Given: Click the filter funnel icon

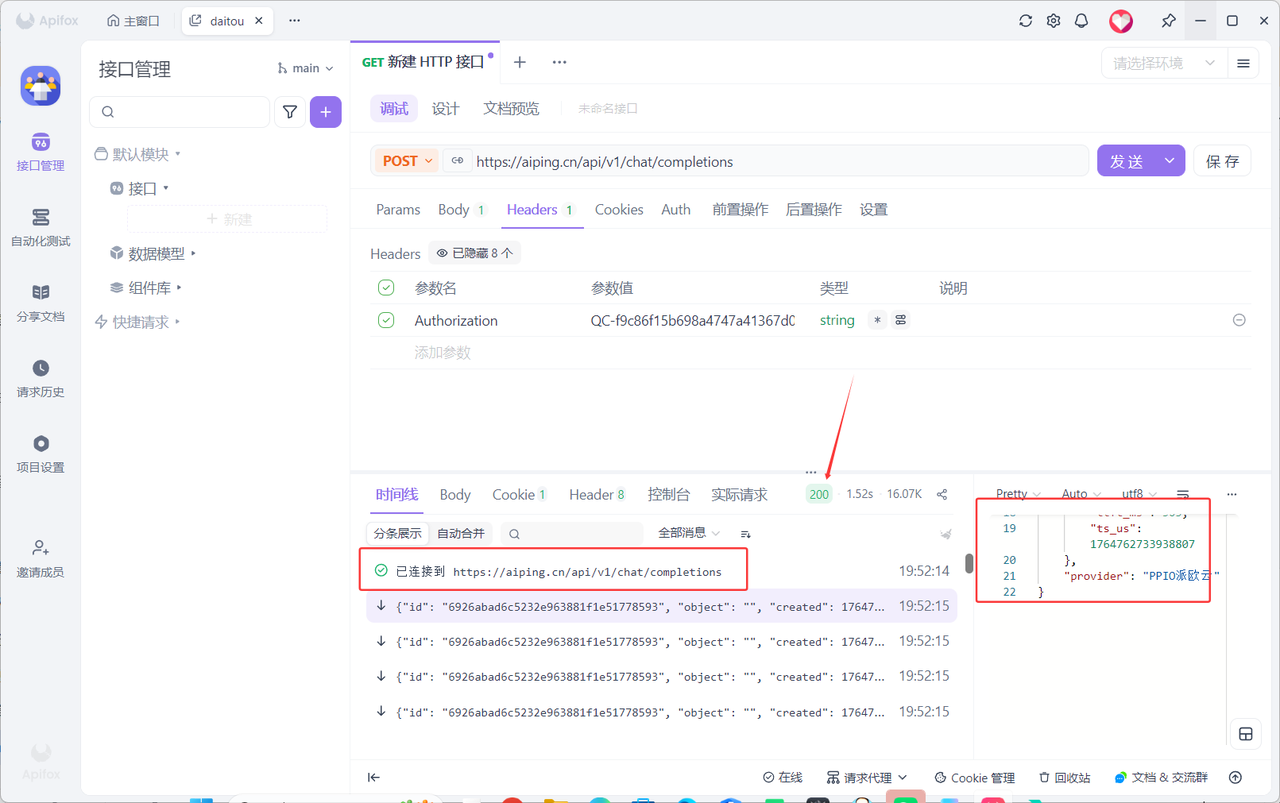Looking at the screenshot, I should pos(290,112).
